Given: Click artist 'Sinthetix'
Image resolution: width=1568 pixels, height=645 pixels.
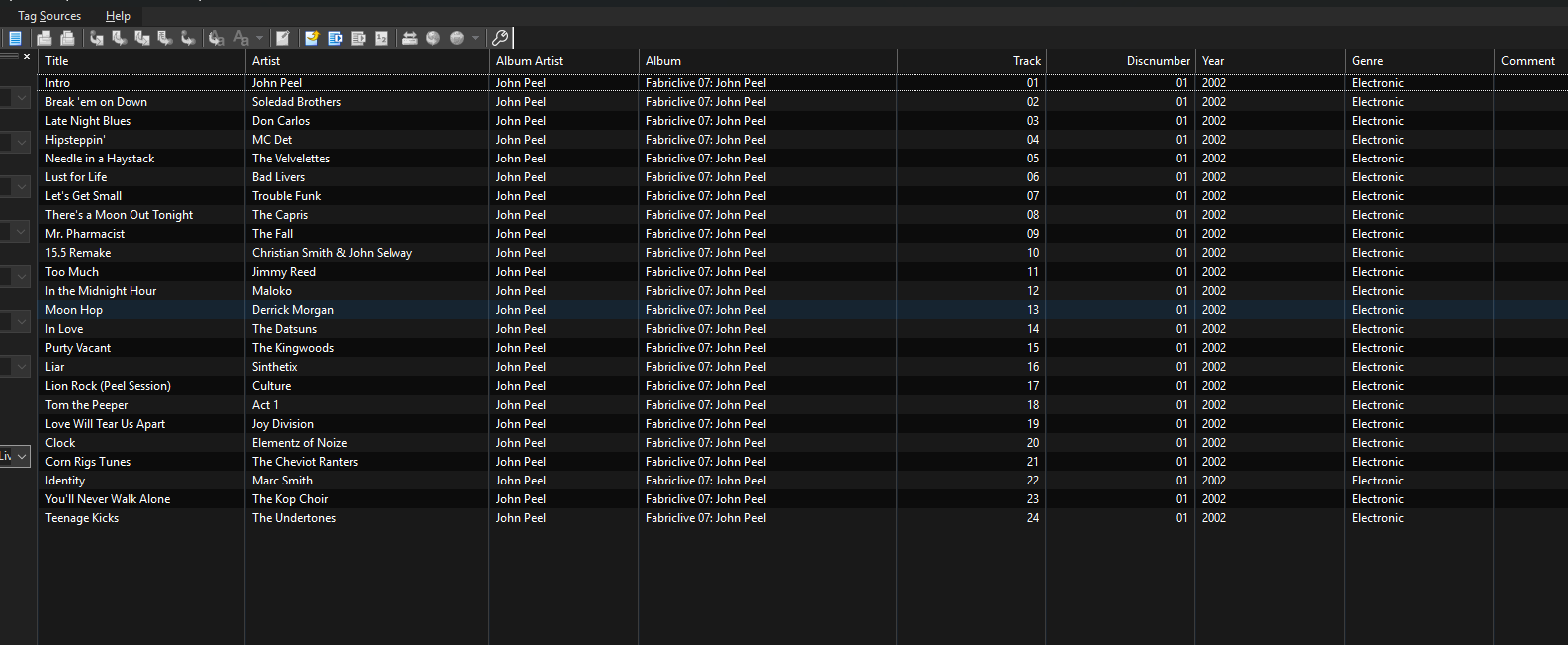Looking at the screenshot, I should click(x=275, y=367).
